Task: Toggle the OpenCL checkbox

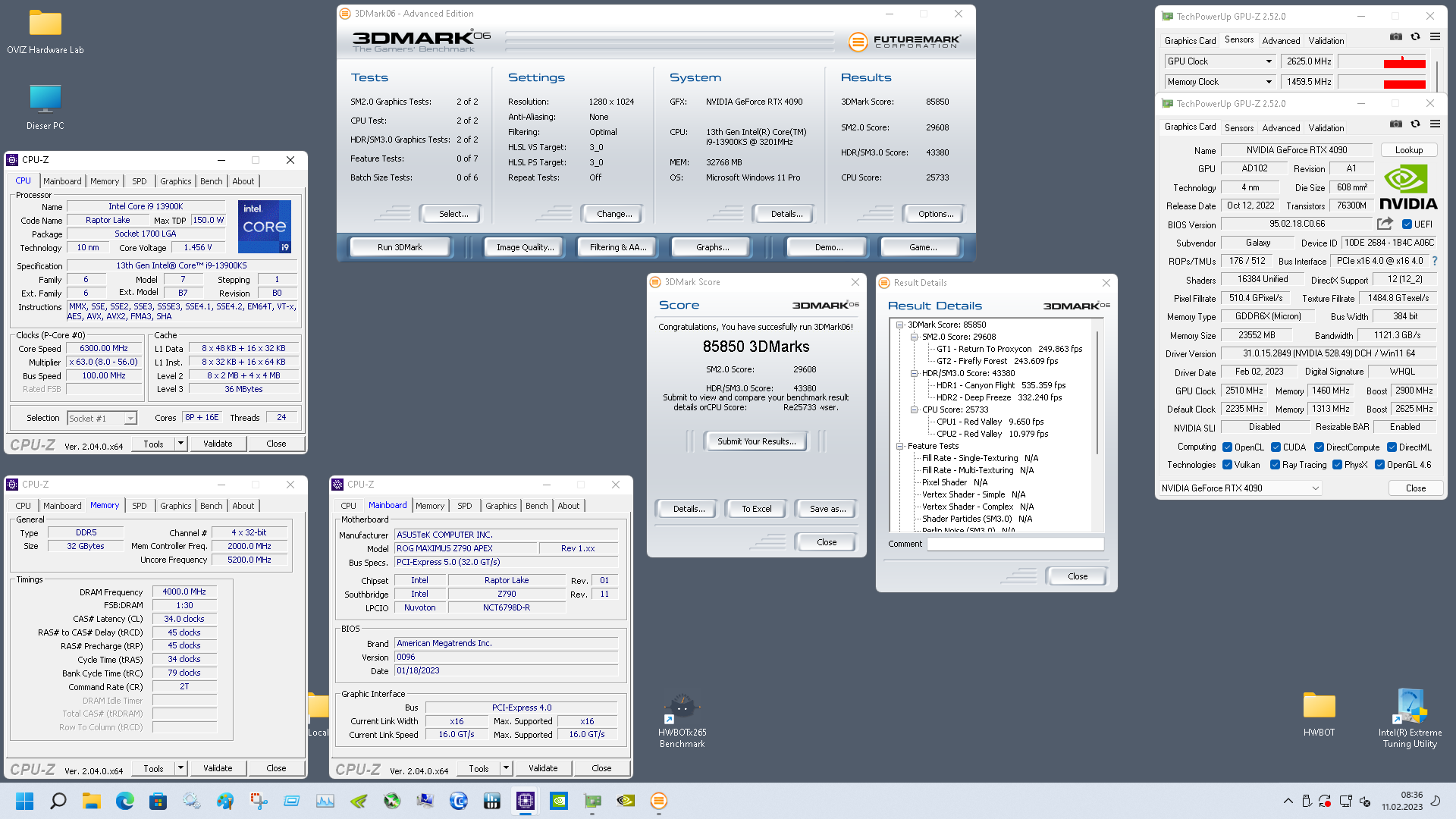Action: click(x=1227, y=447)
